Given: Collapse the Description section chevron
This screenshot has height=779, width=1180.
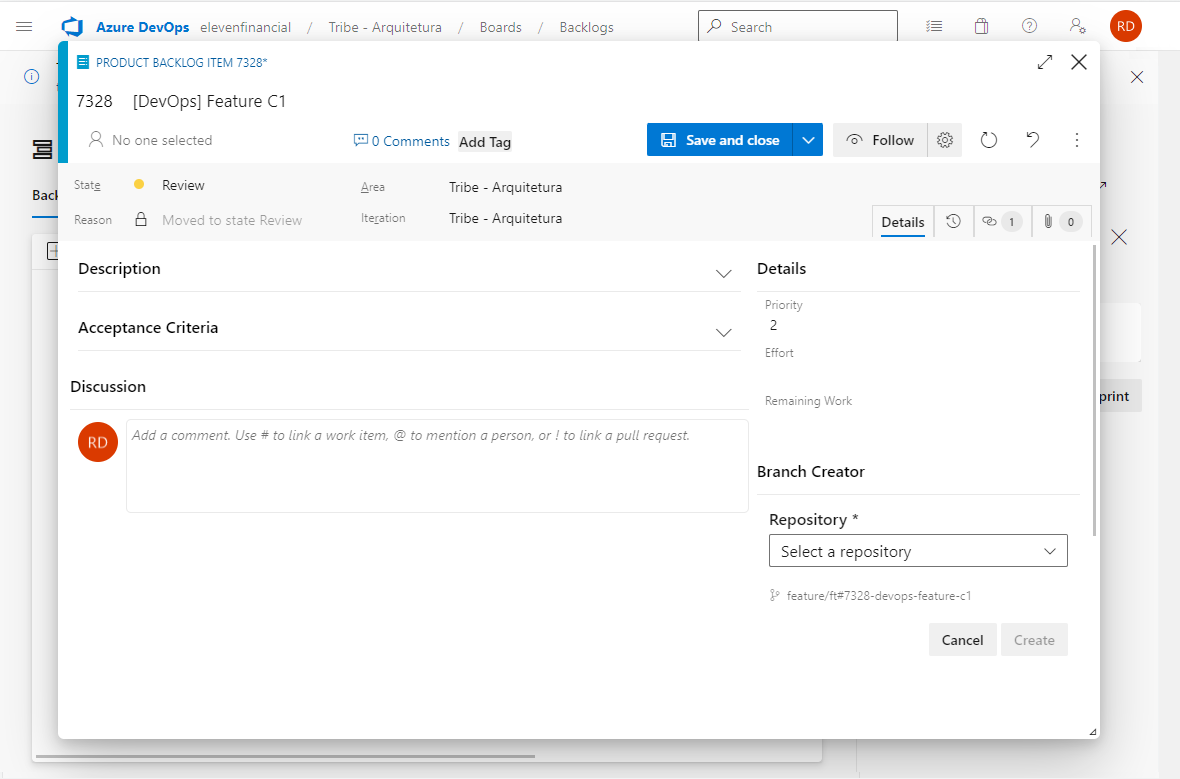Looking at the screenshot, I should click(x=723, y=274).
